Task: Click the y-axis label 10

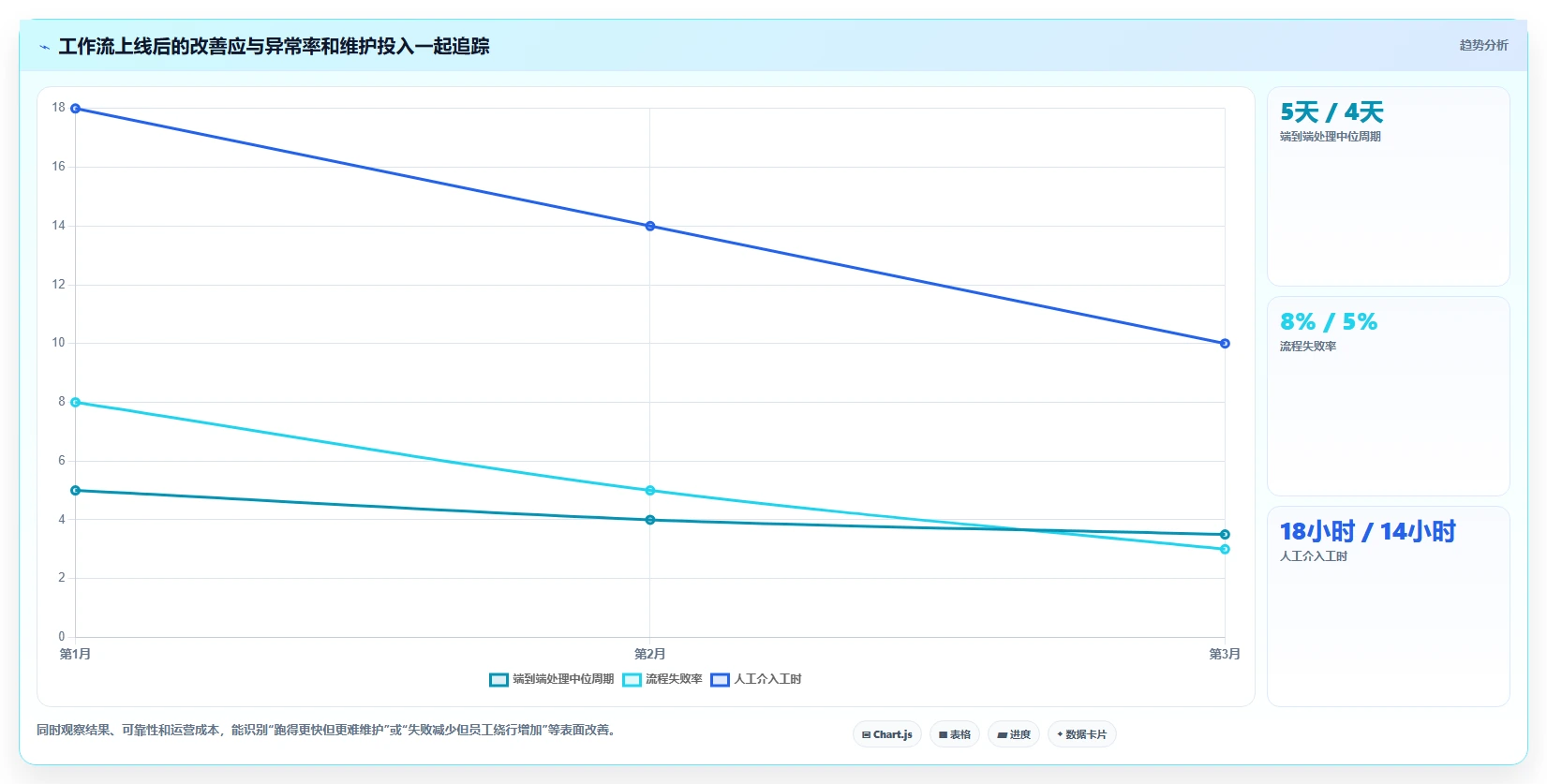Action: pos(59,343)
